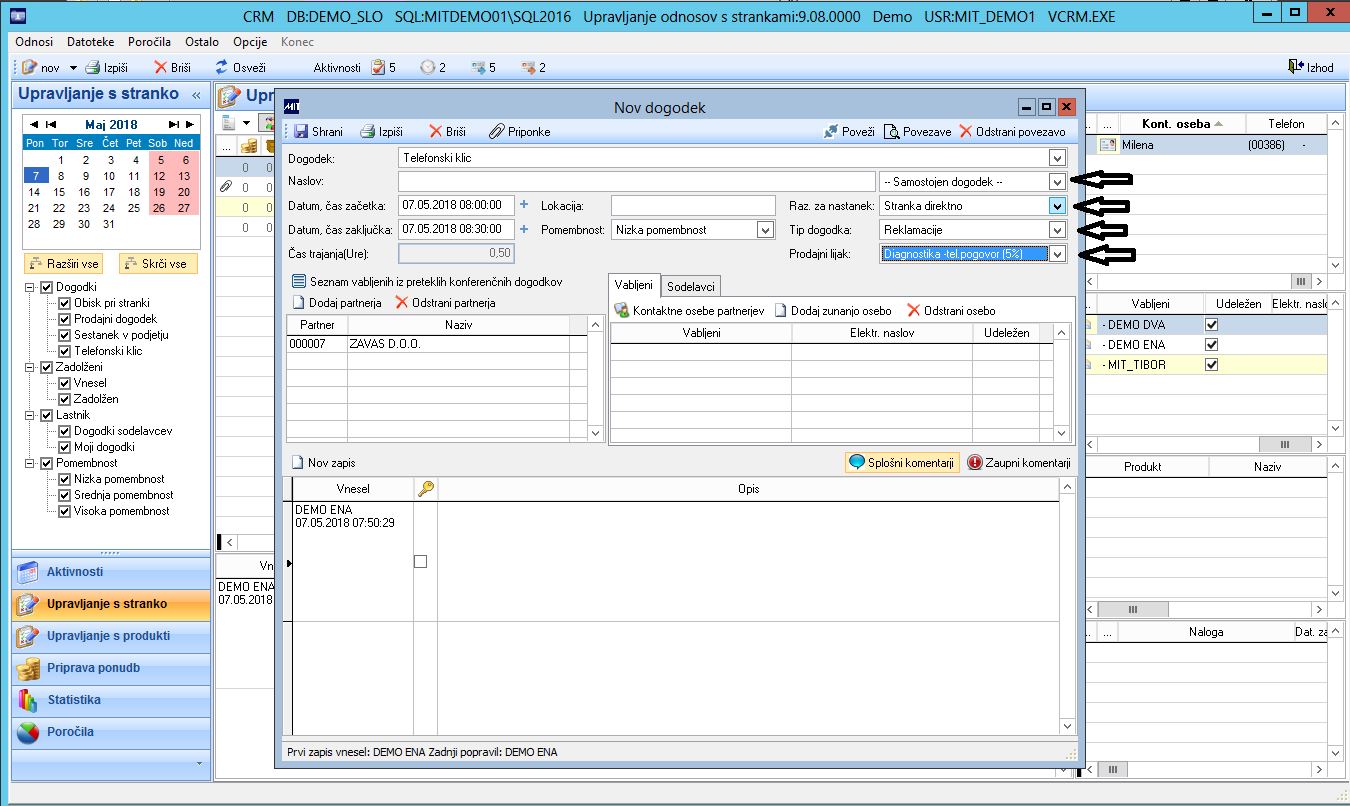Add time with plus beside Datum, čas začetka
Screen dimensions: 1350x806
pyautogui.click(x=524, y=205)
